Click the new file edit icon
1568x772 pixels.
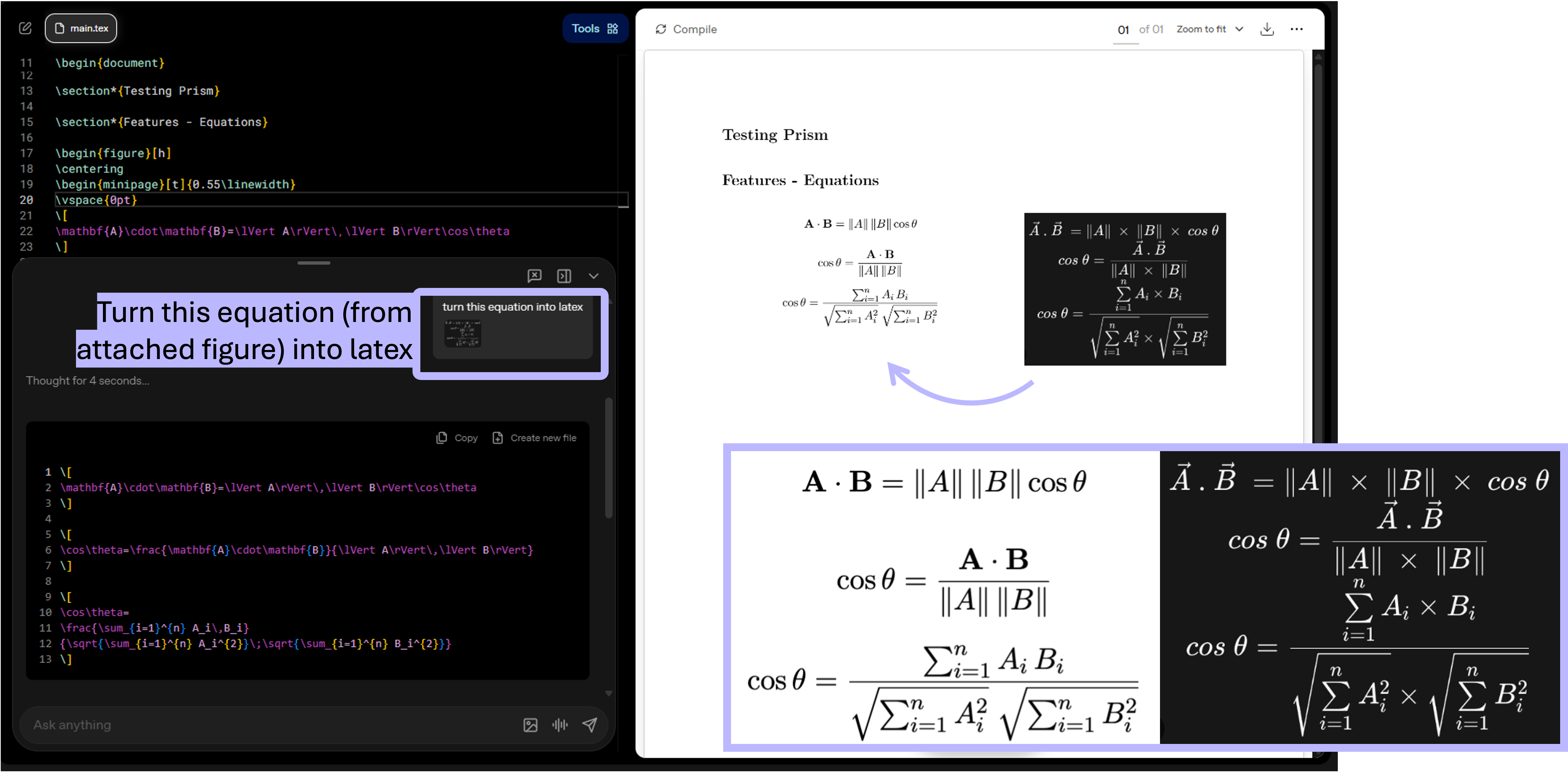[25, 28]
